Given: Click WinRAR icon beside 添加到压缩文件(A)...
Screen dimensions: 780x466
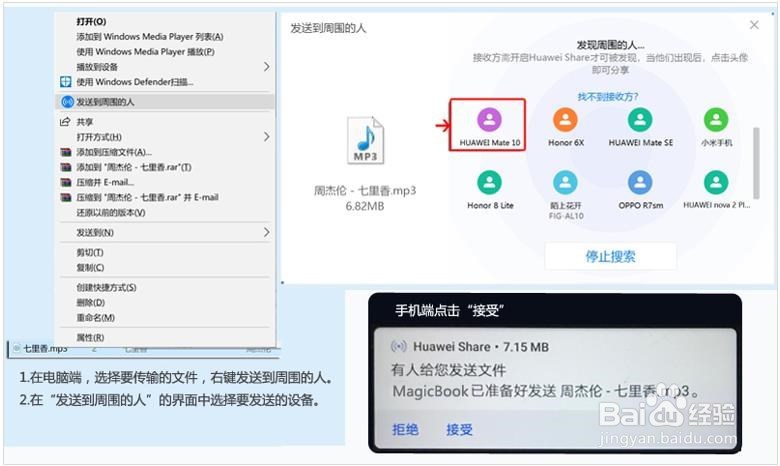Looking at the screenshot, I should pos(66,152).
